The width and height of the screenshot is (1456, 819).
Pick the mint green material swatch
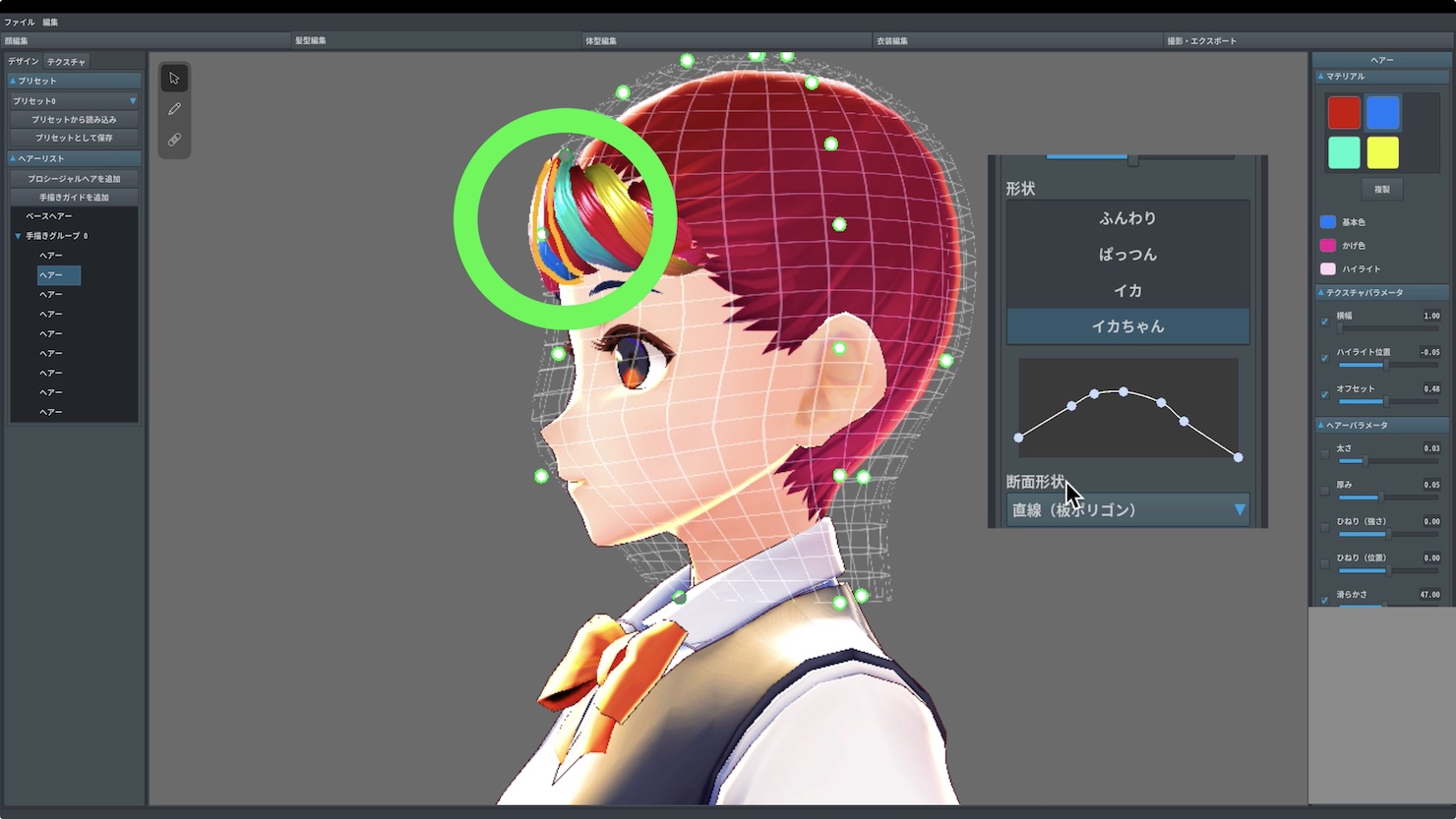(1344, 152)
